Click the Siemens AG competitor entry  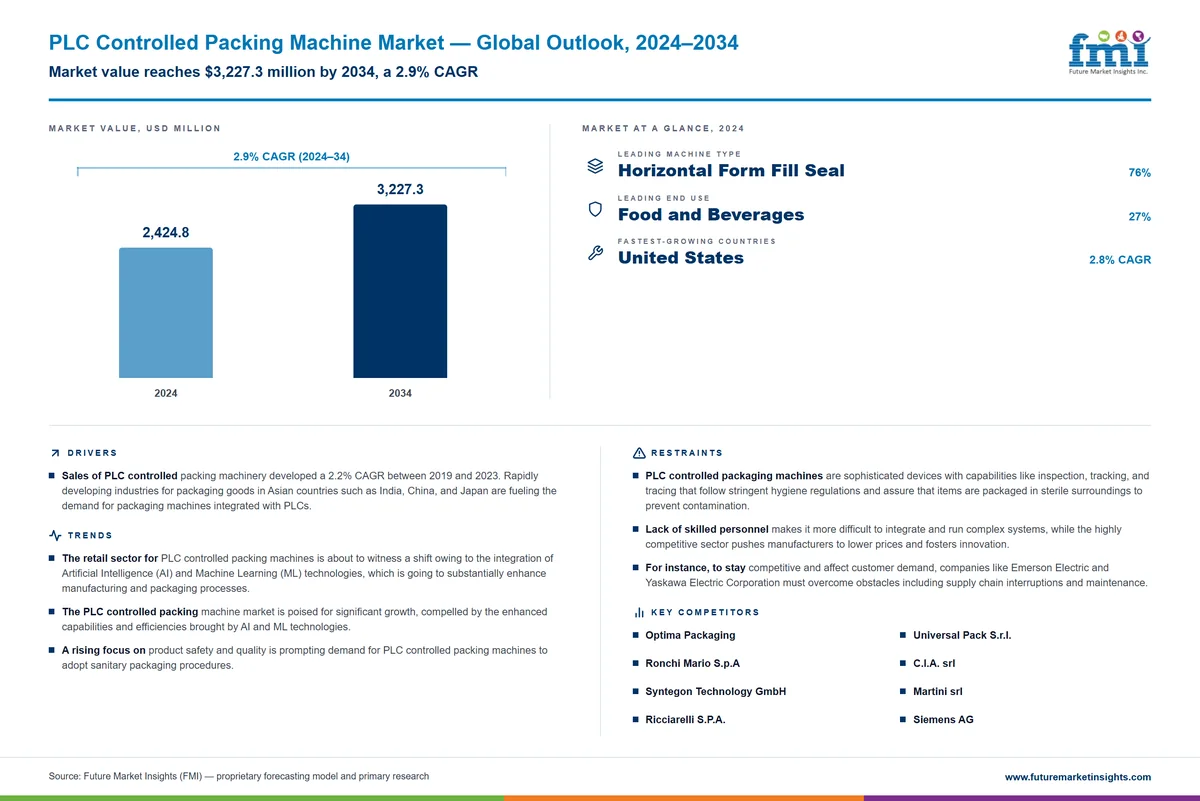click(943, 719)
